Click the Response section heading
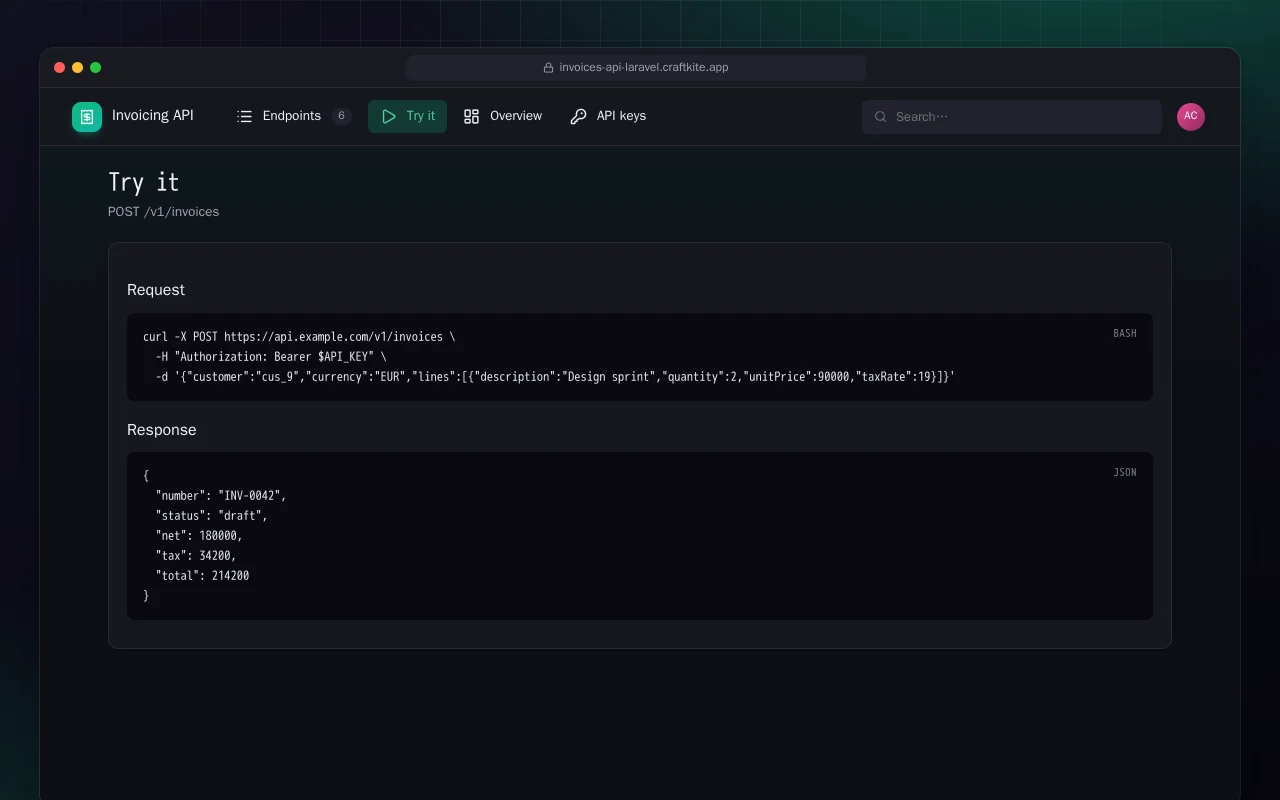 pos(162,430)
